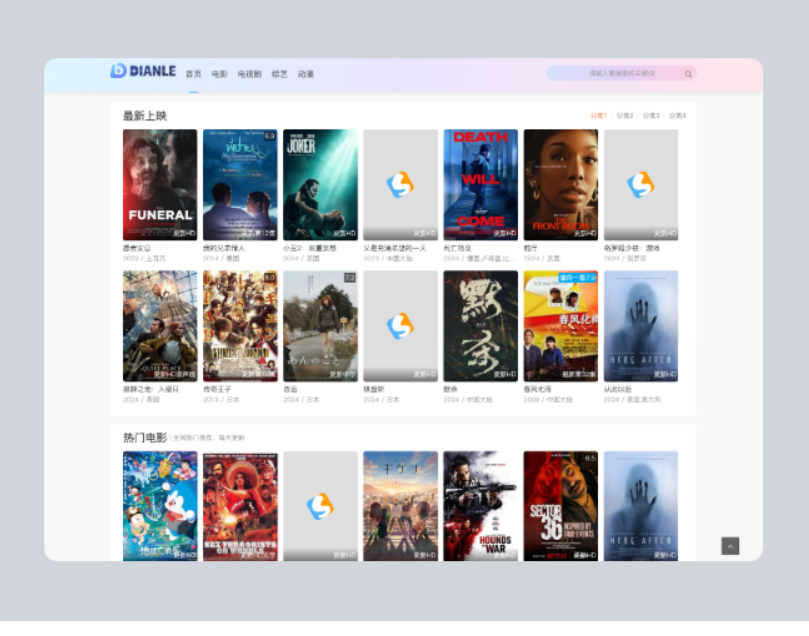Image resolution: width=809 pixels, height=636 pixels.
Task: Open the 传奇王子 poster image
Action: [240, 326]
